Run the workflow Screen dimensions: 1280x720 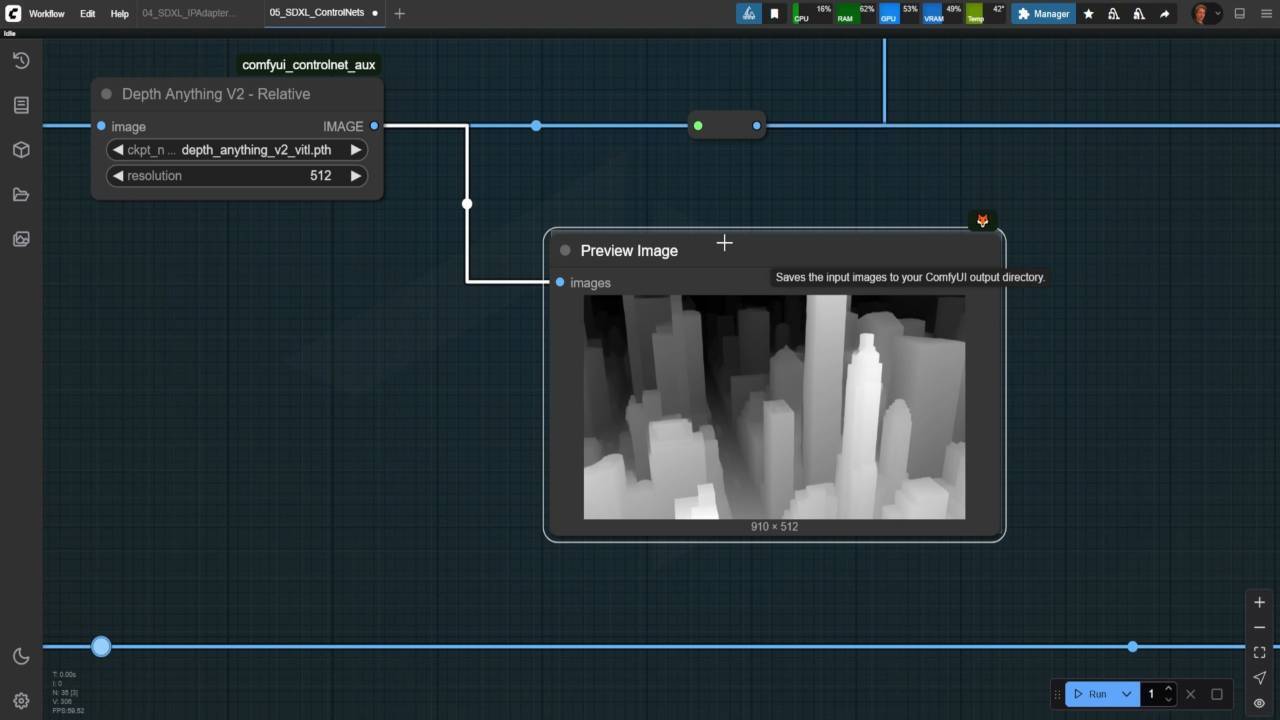pos(1090,693)
